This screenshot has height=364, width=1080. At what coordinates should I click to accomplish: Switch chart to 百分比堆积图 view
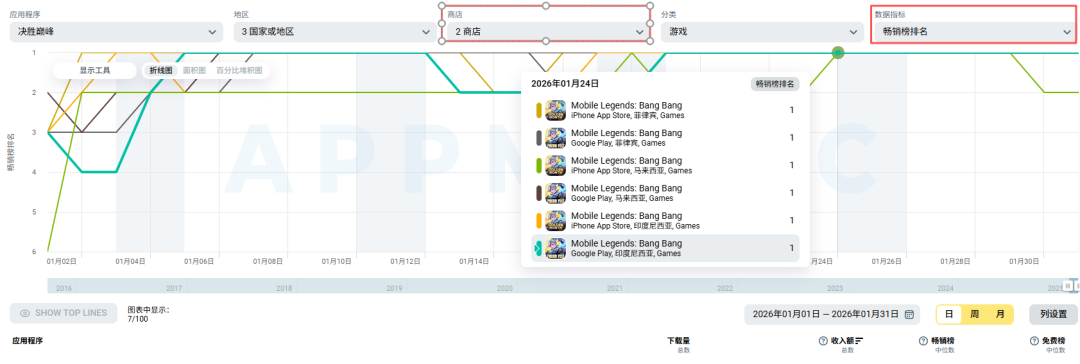[238, 70]
